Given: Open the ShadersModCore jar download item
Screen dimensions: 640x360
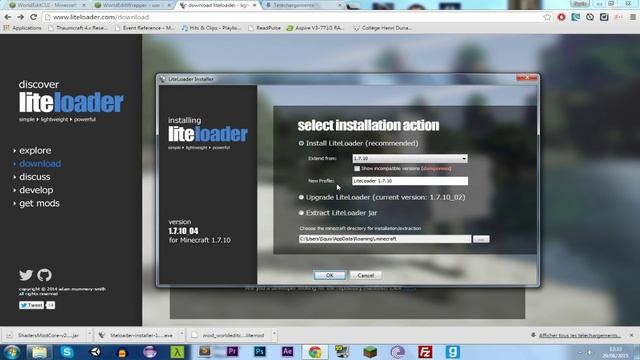Looking at the screenshot, I should [x=45, y=335].
